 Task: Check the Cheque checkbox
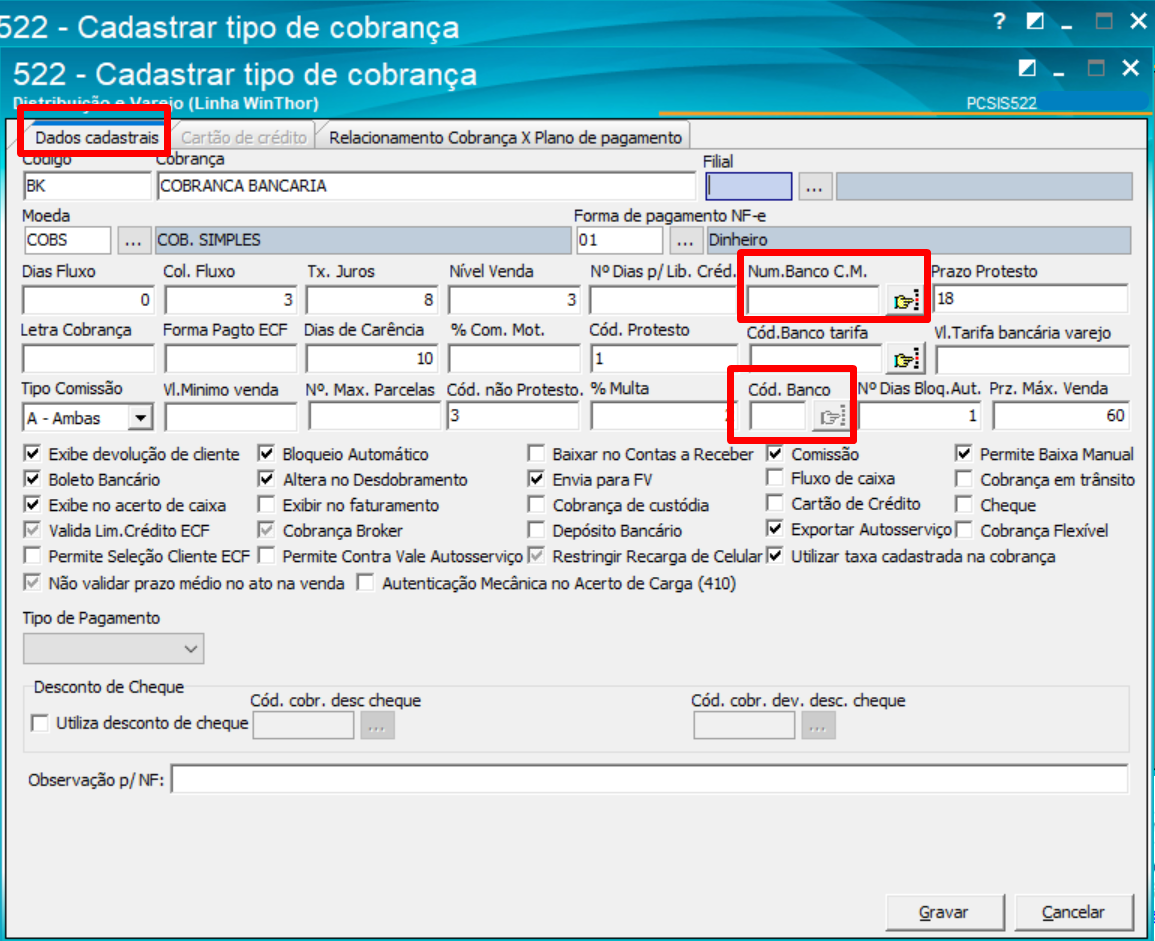(963, 504)
